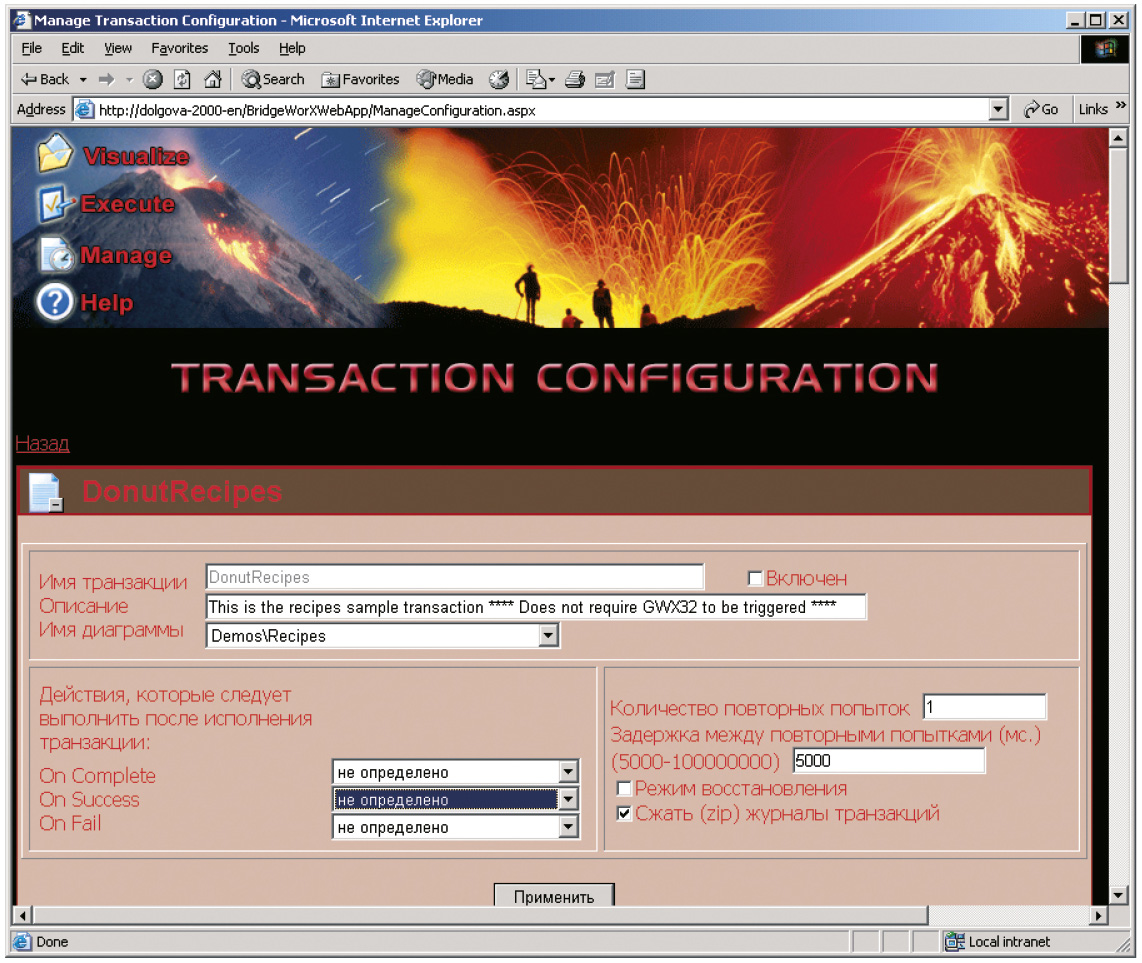Viewport: 1142px width, 963px height.
Task: Open the Media toolbar button
Action: click(445, 79)
